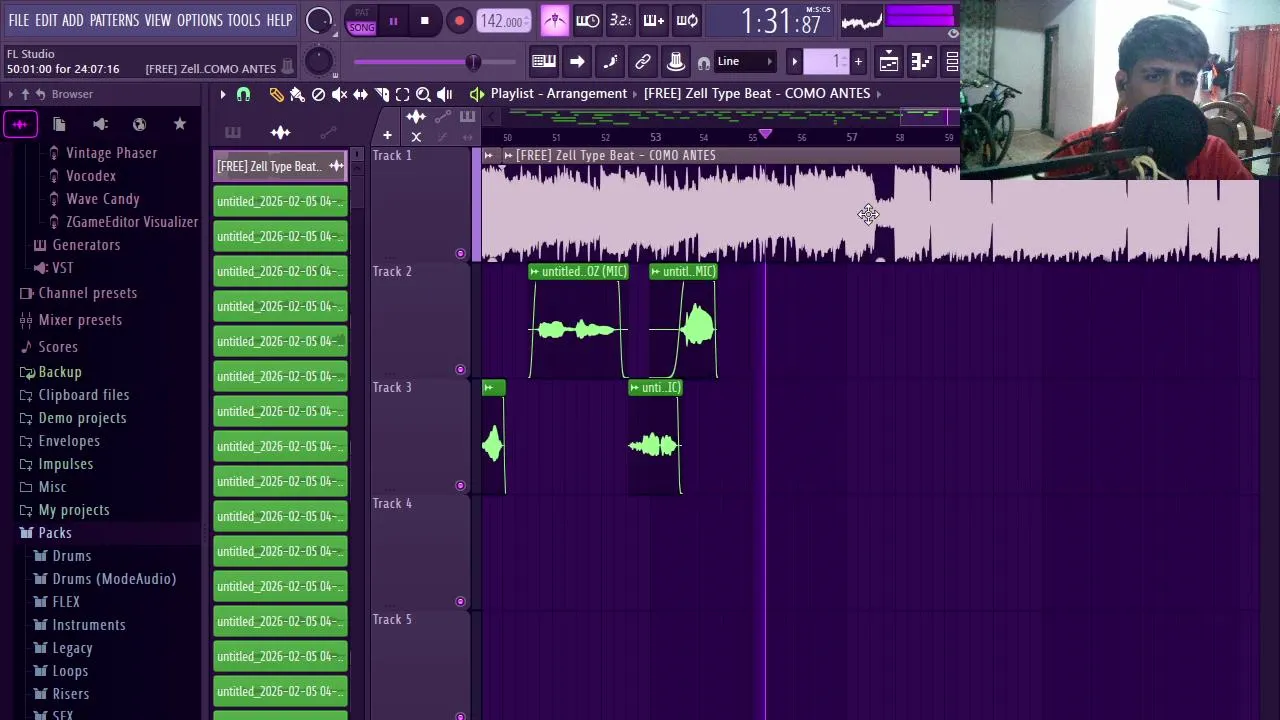Toggle the green playlist snap magnet
The image size is (1280, 720).
click(x=243, y=94)
